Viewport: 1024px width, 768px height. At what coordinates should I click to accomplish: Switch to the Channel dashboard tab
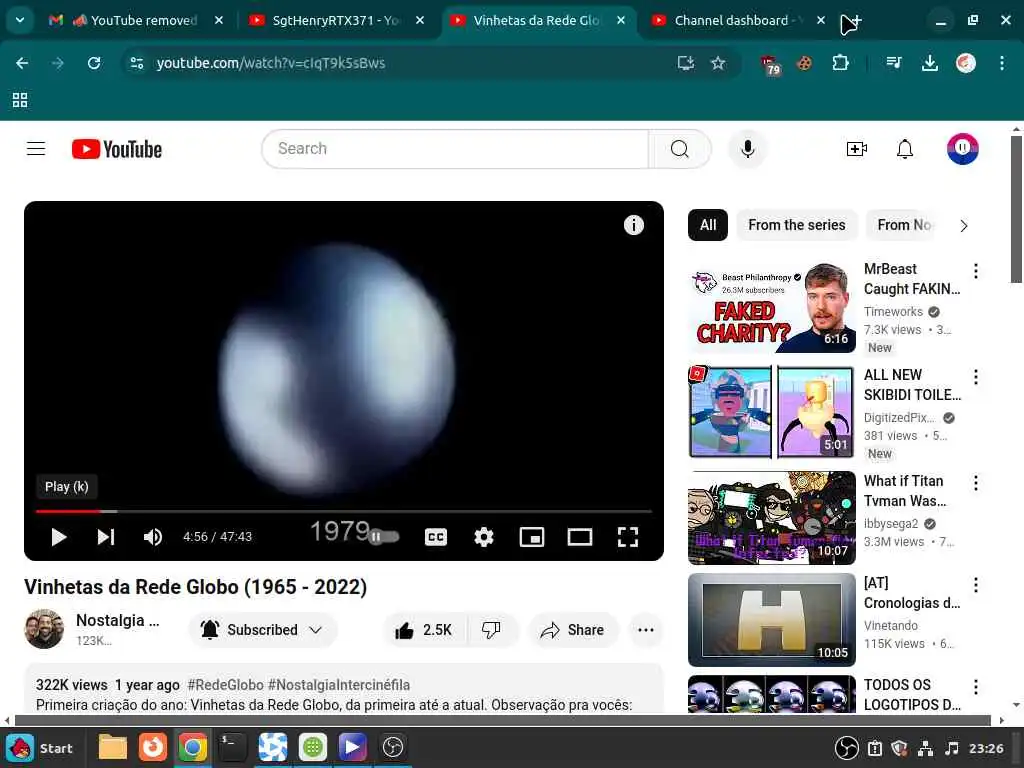tap(739, 20)
